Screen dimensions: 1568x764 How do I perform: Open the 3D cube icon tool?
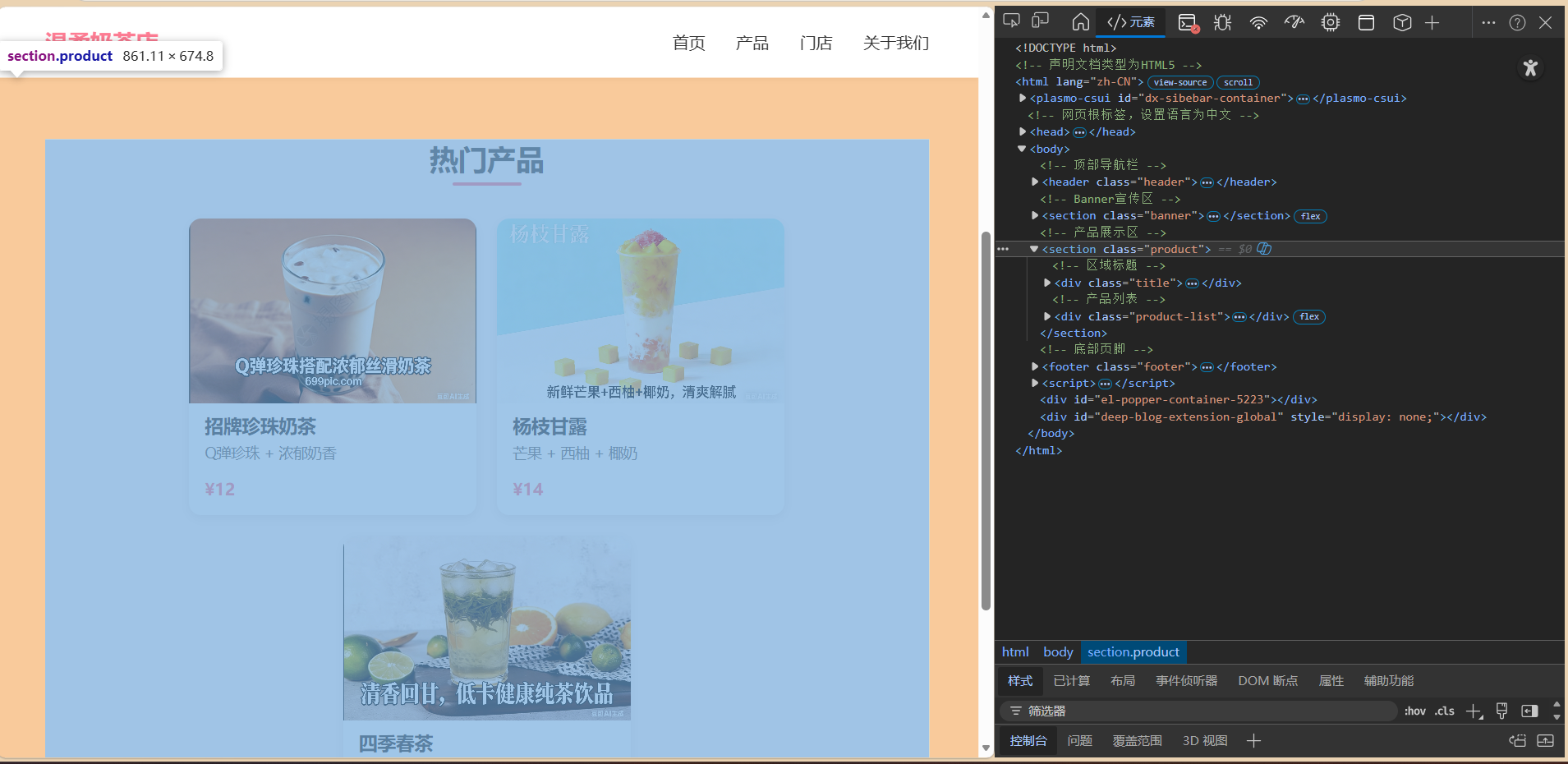pos(1402,22)
